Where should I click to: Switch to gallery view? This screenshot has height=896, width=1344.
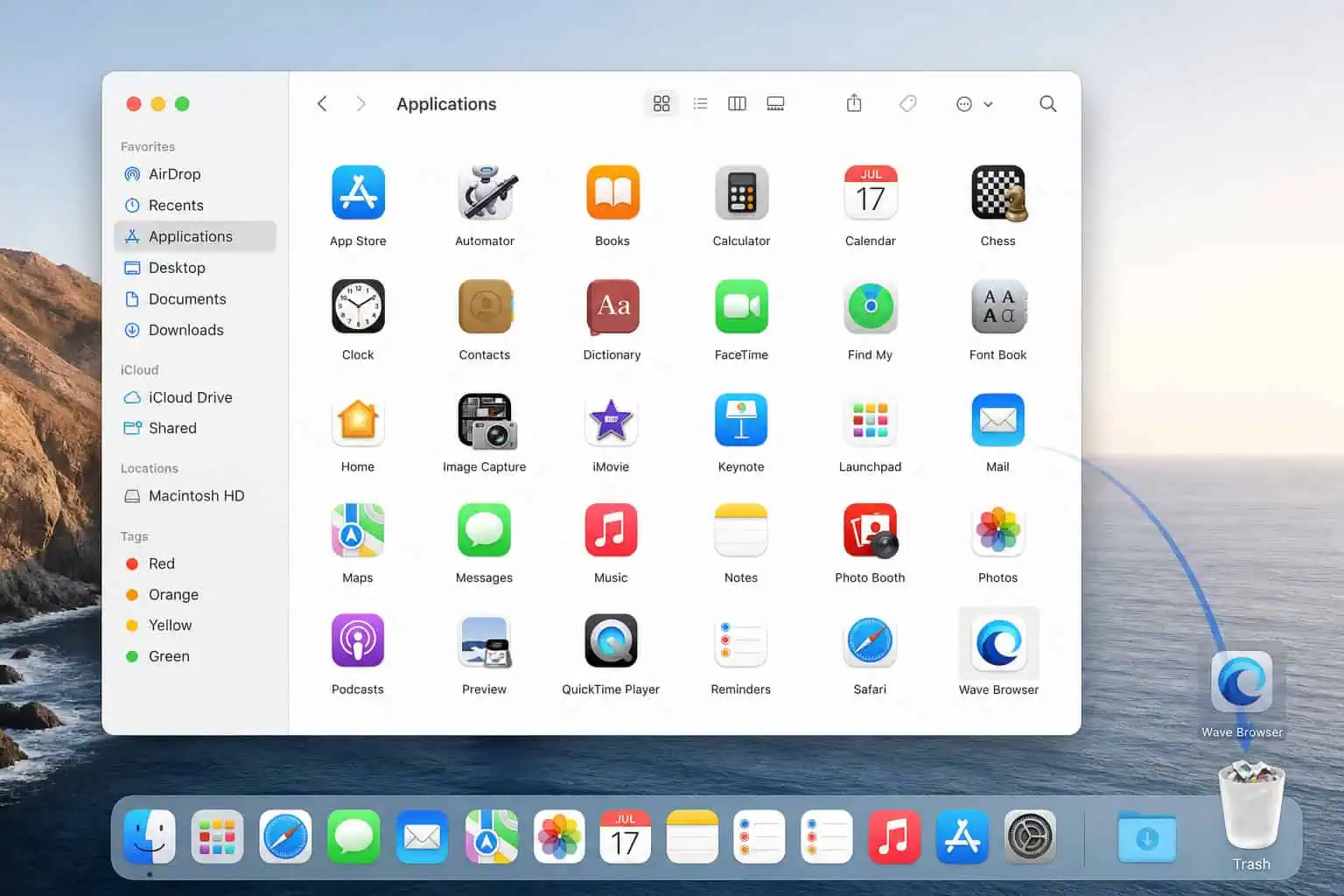click(775, 104)
